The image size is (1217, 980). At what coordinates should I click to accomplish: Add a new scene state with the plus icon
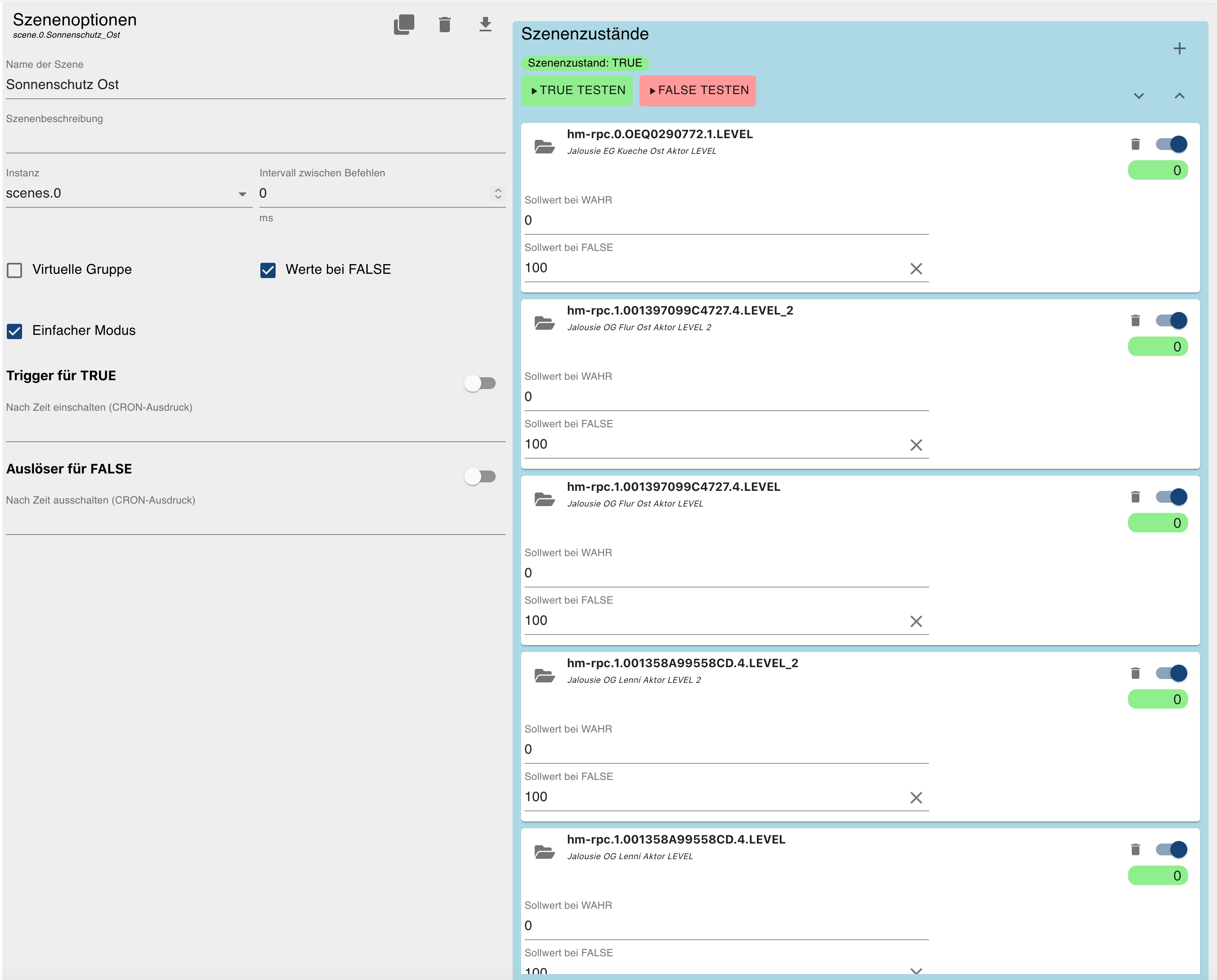(x=1179, y=49)
